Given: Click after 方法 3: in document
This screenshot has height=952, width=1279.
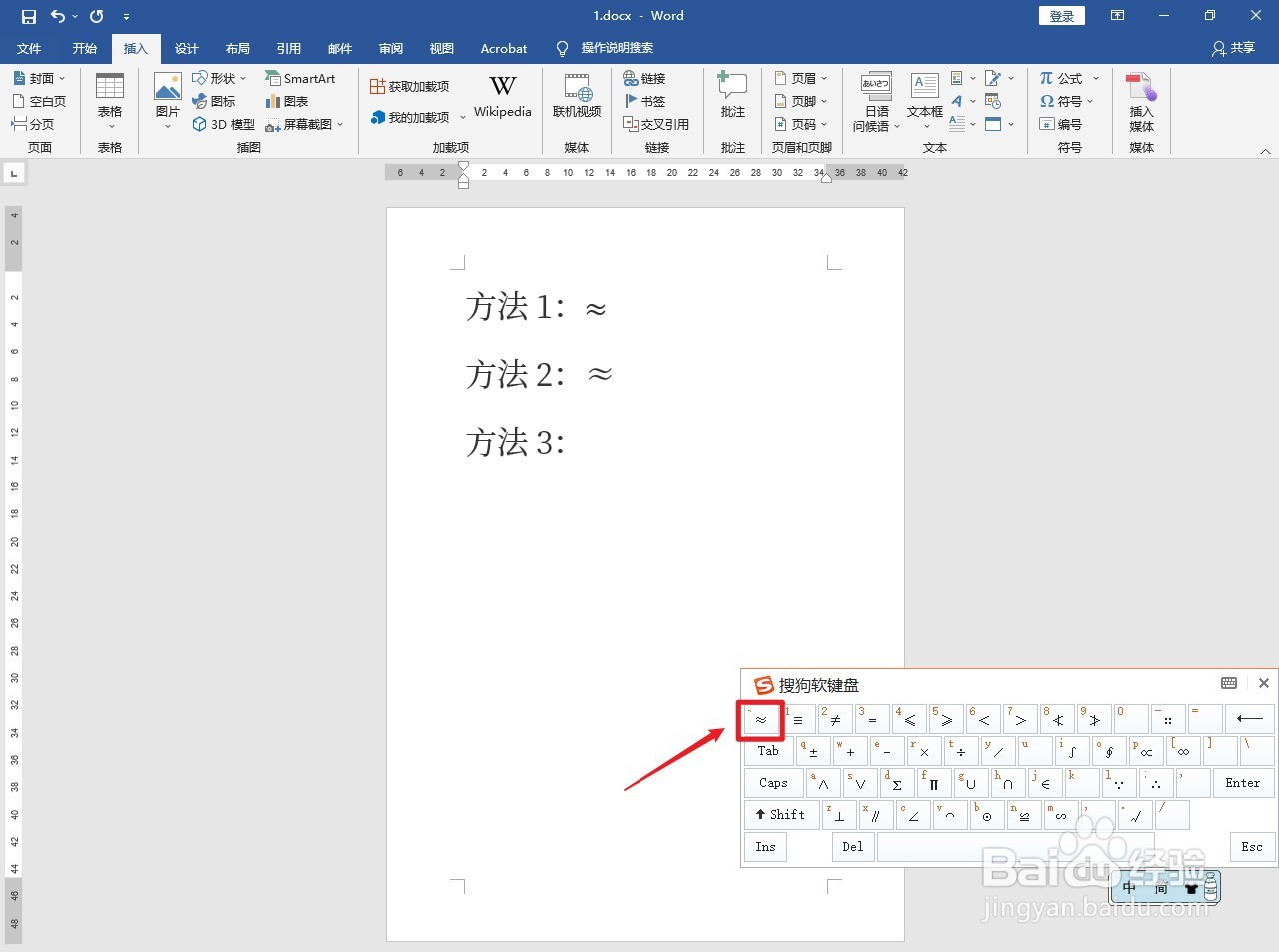Looking at the screenshot, I should [572, 442].
